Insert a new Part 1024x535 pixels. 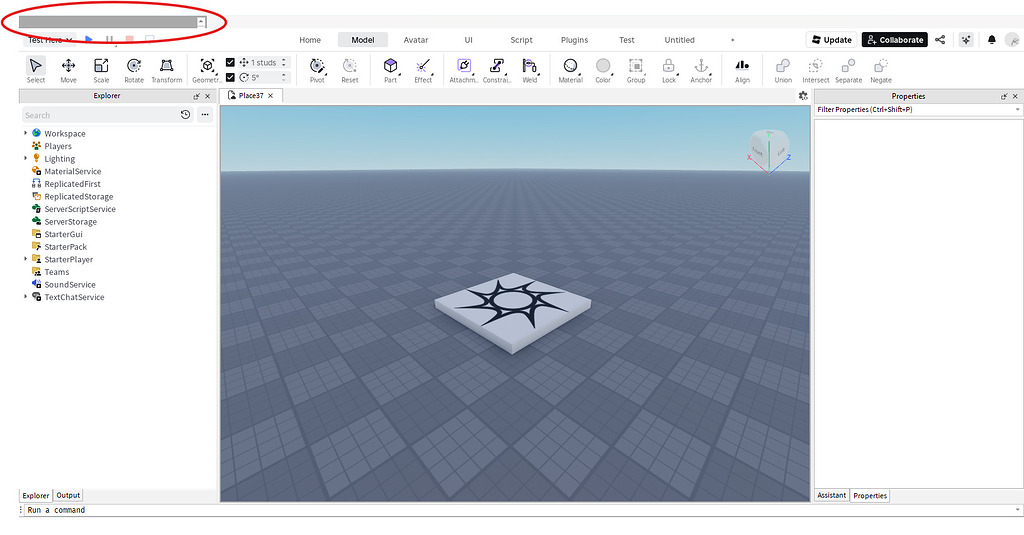pos(390,67)
